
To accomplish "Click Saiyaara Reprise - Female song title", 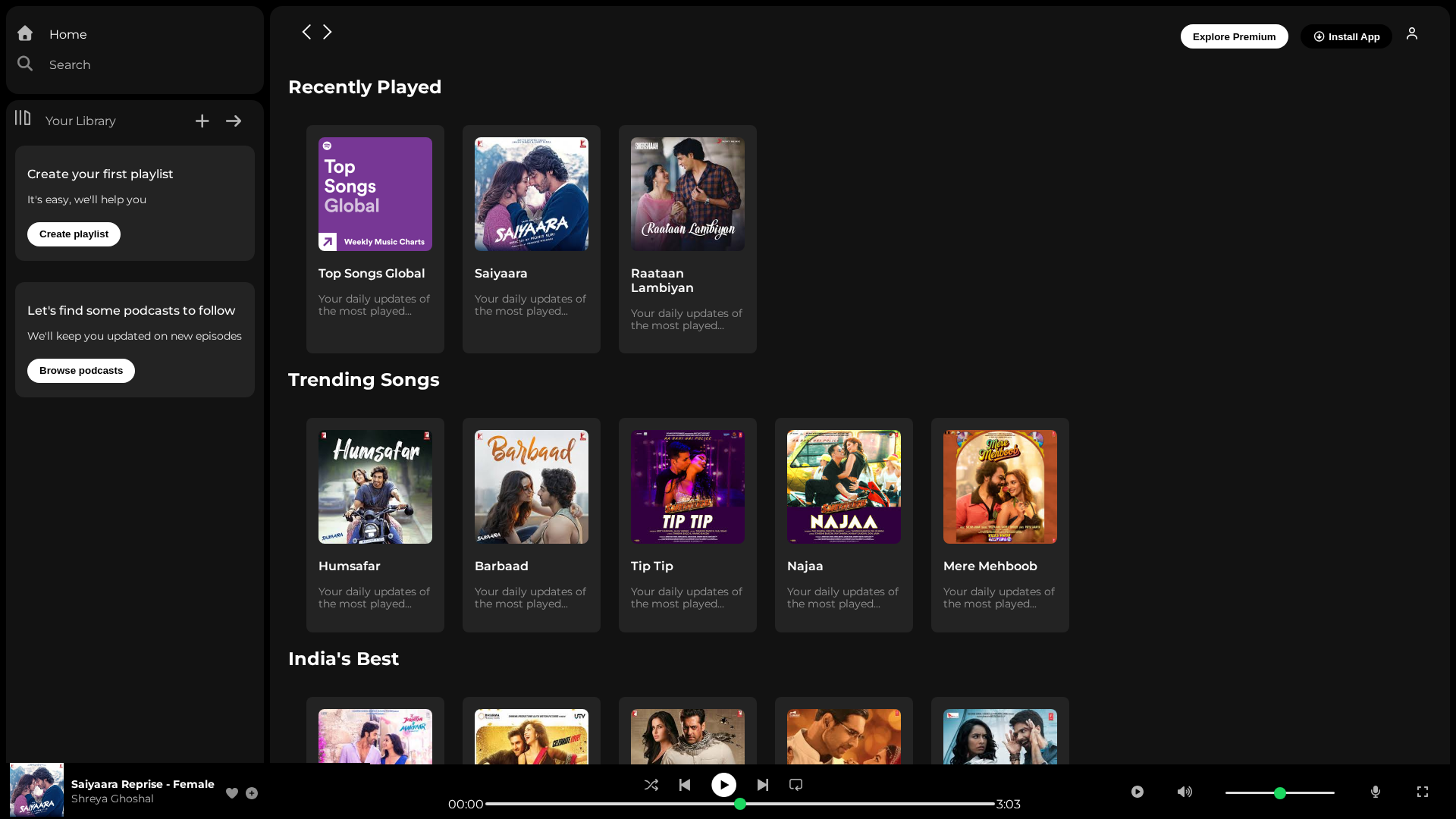I will click(x=143, y=784).
